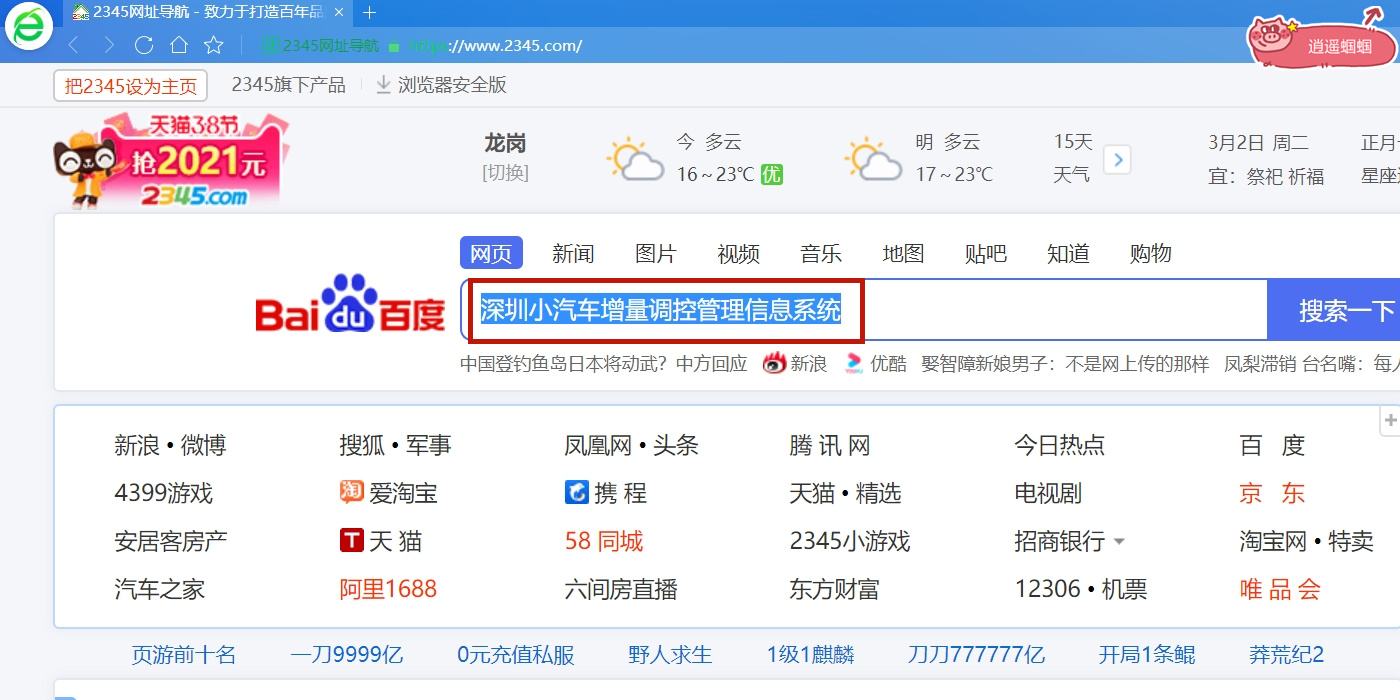
Task: Reload the page with refresh icon
Action: (144, 45)
